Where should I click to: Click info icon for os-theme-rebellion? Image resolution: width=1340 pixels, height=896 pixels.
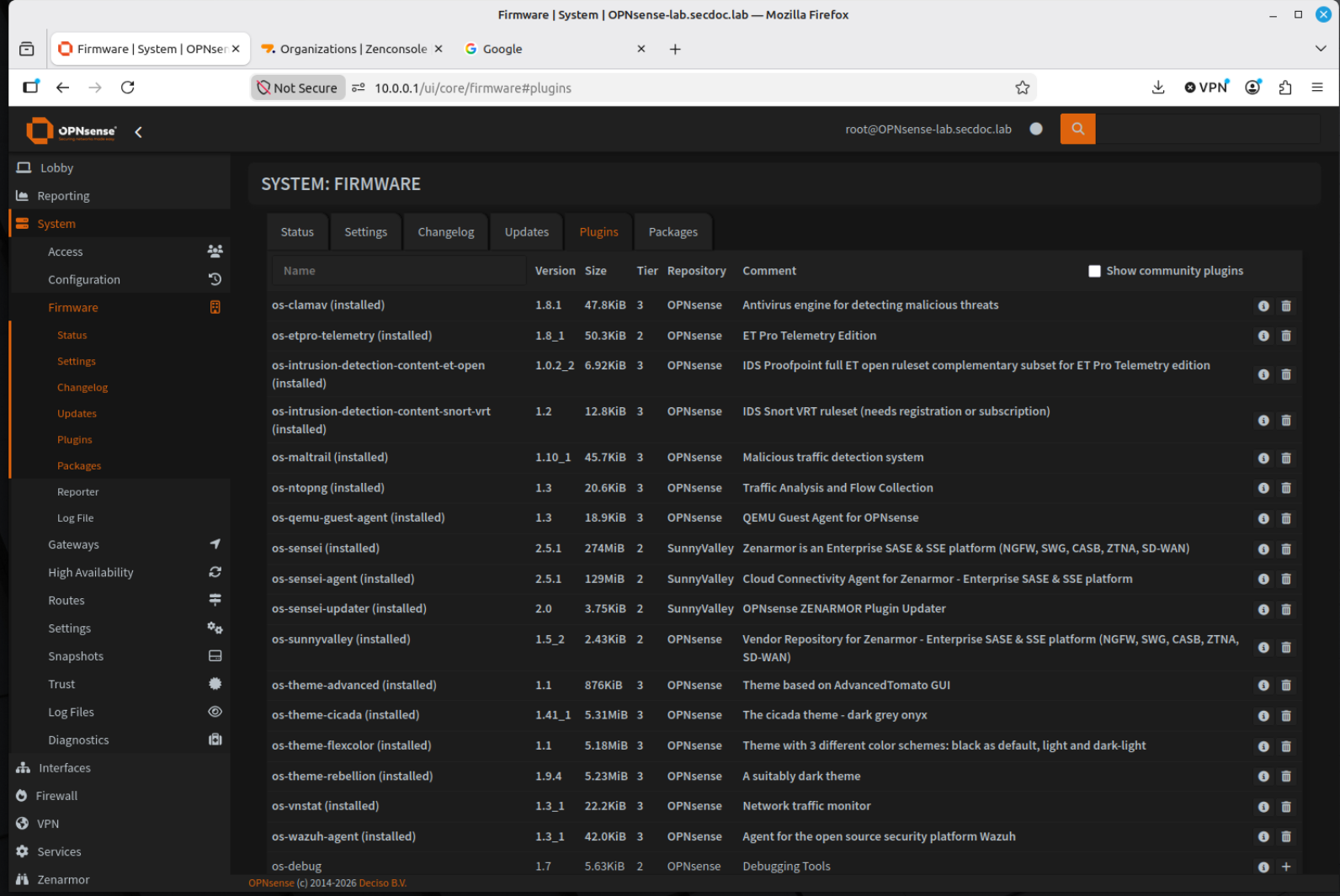point(1263,777)
